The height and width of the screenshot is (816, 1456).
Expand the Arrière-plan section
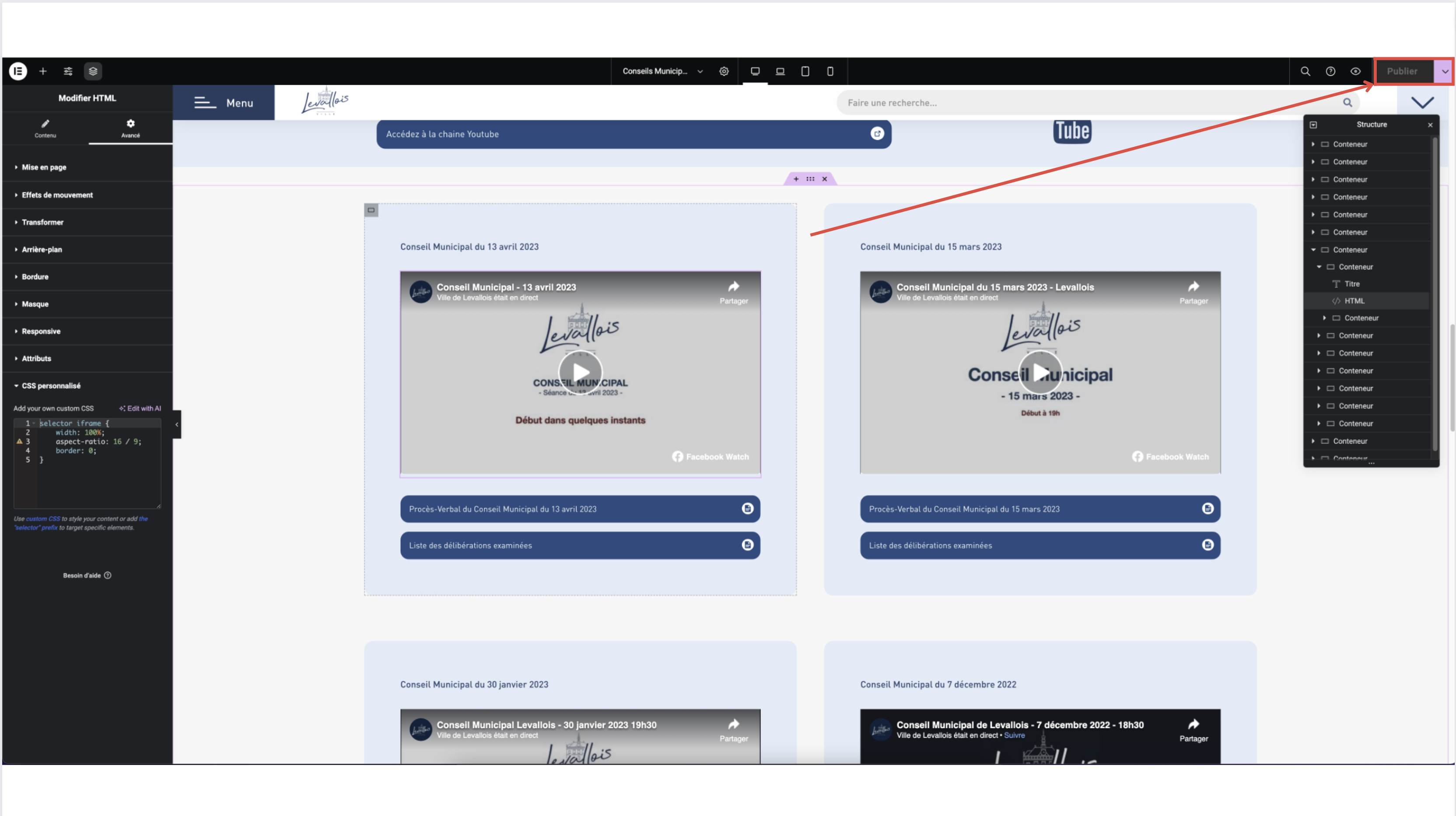click(x=42, y=249)
